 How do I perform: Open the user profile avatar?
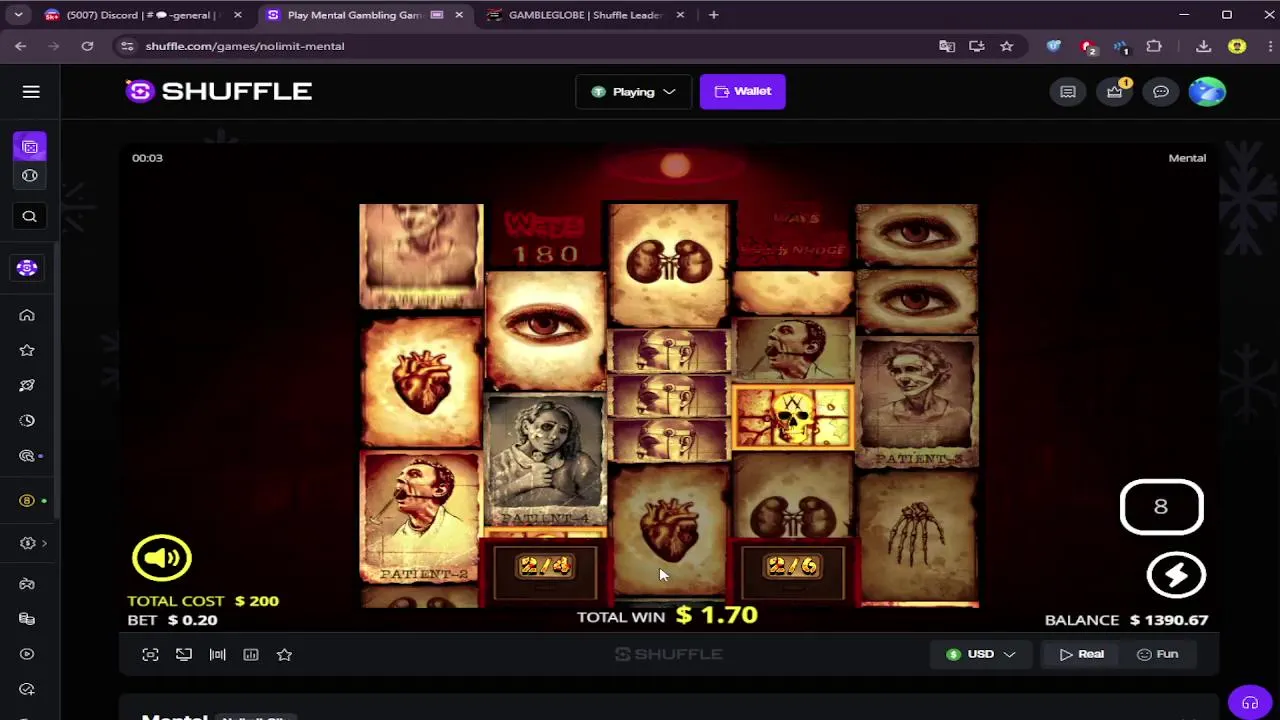tap(1207, 92)
